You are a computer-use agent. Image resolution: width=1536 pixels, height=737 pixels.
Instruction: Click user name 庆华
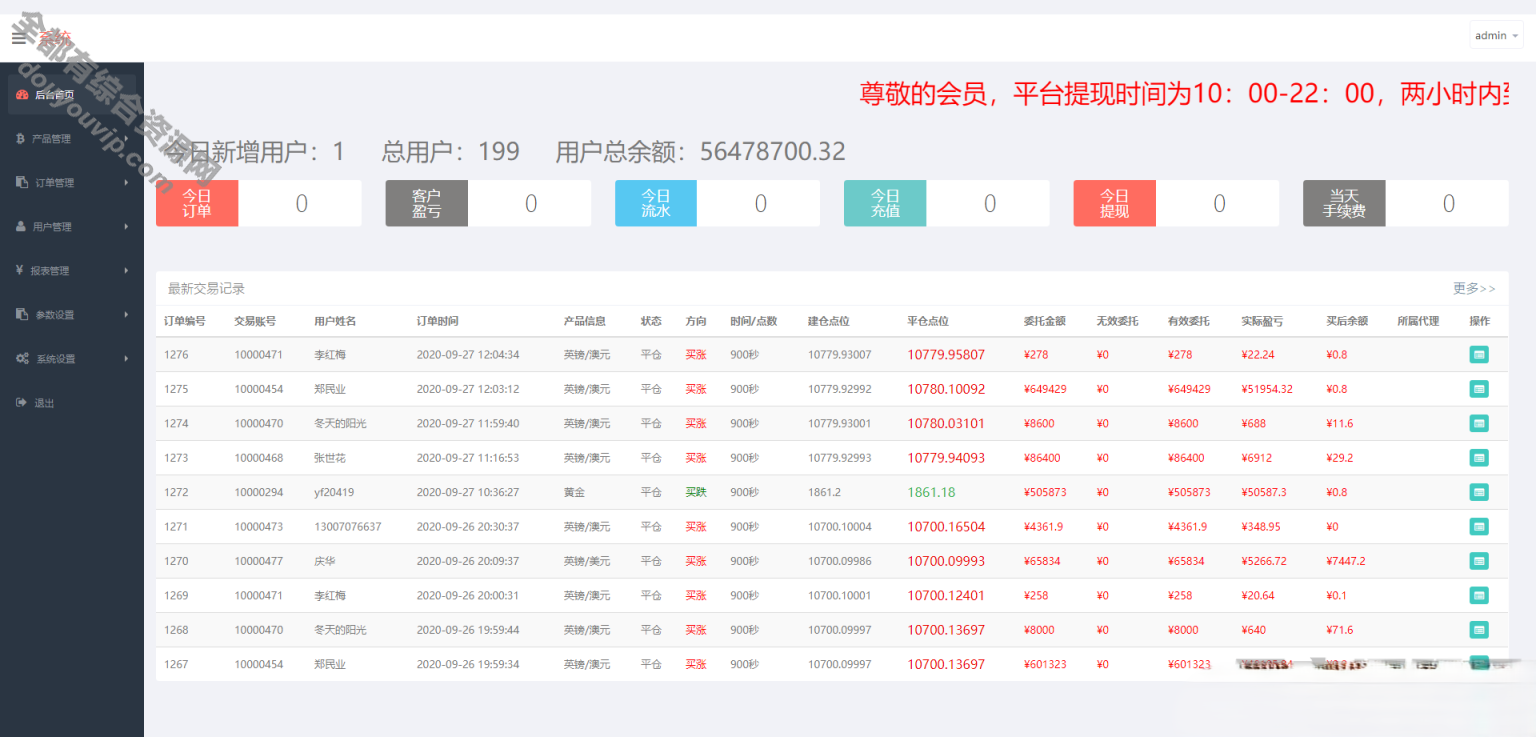325,561
